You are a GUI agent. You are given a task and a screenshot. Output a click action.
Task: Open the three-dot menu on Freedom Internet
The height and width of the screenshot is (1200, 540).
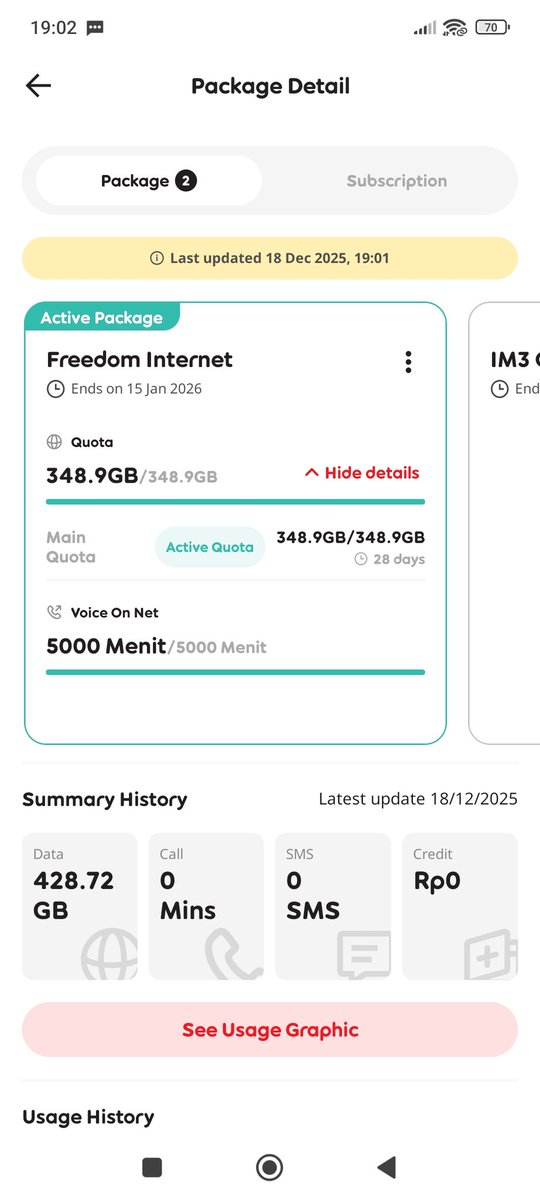click(x=408, y=362)
